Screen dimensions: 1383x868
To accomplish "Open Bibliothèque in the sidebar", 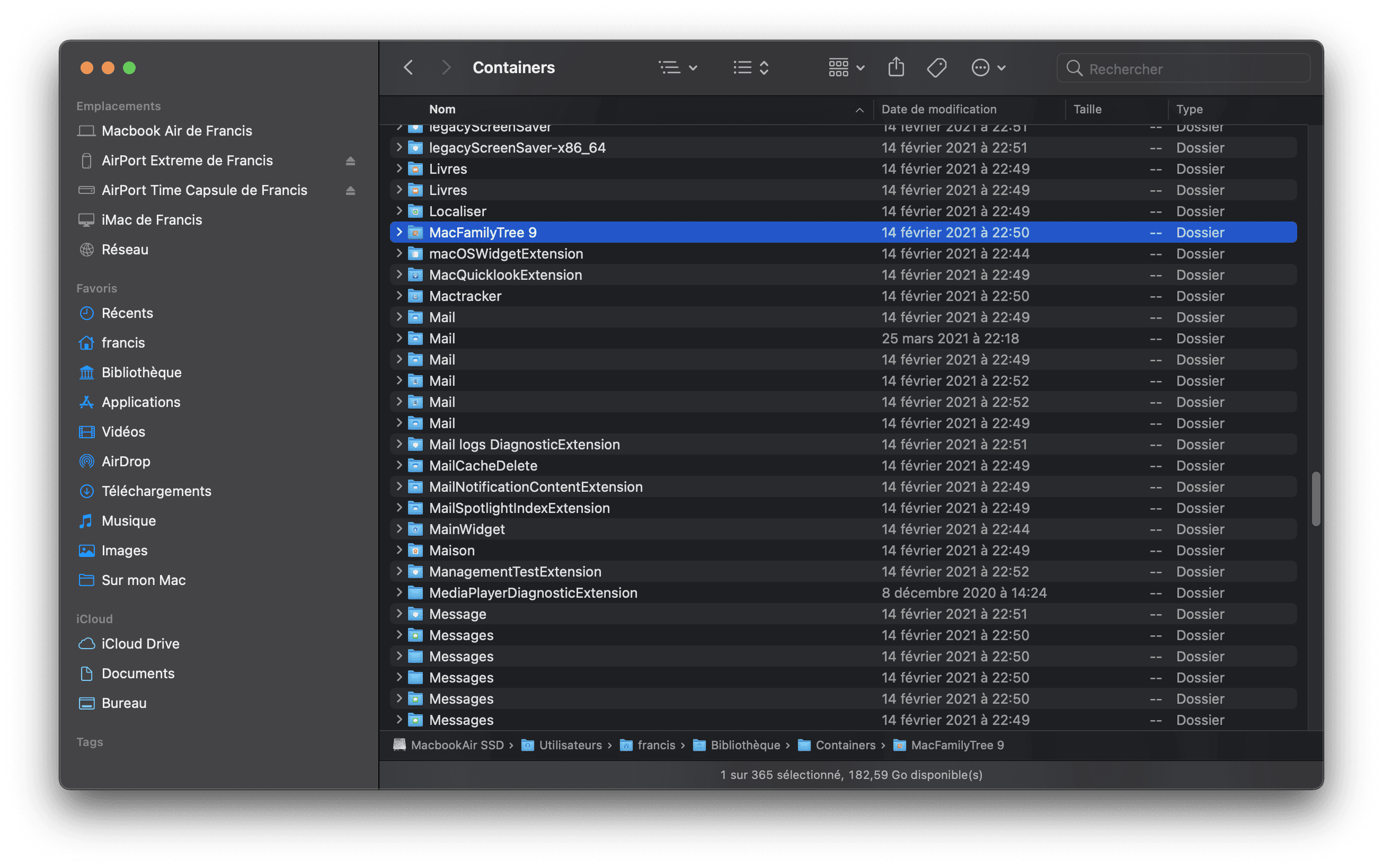I will pyautogui.click(x=141, y=373).
